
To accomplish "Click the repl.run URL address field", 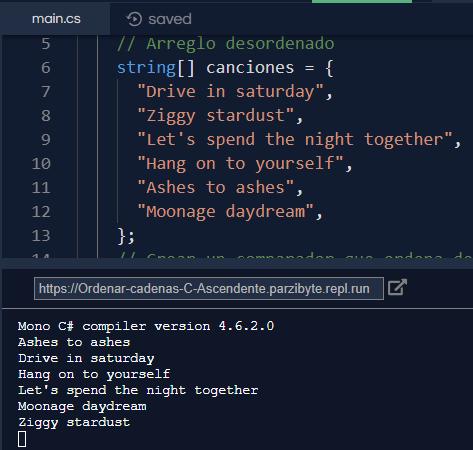I will [x=209, y=289].
